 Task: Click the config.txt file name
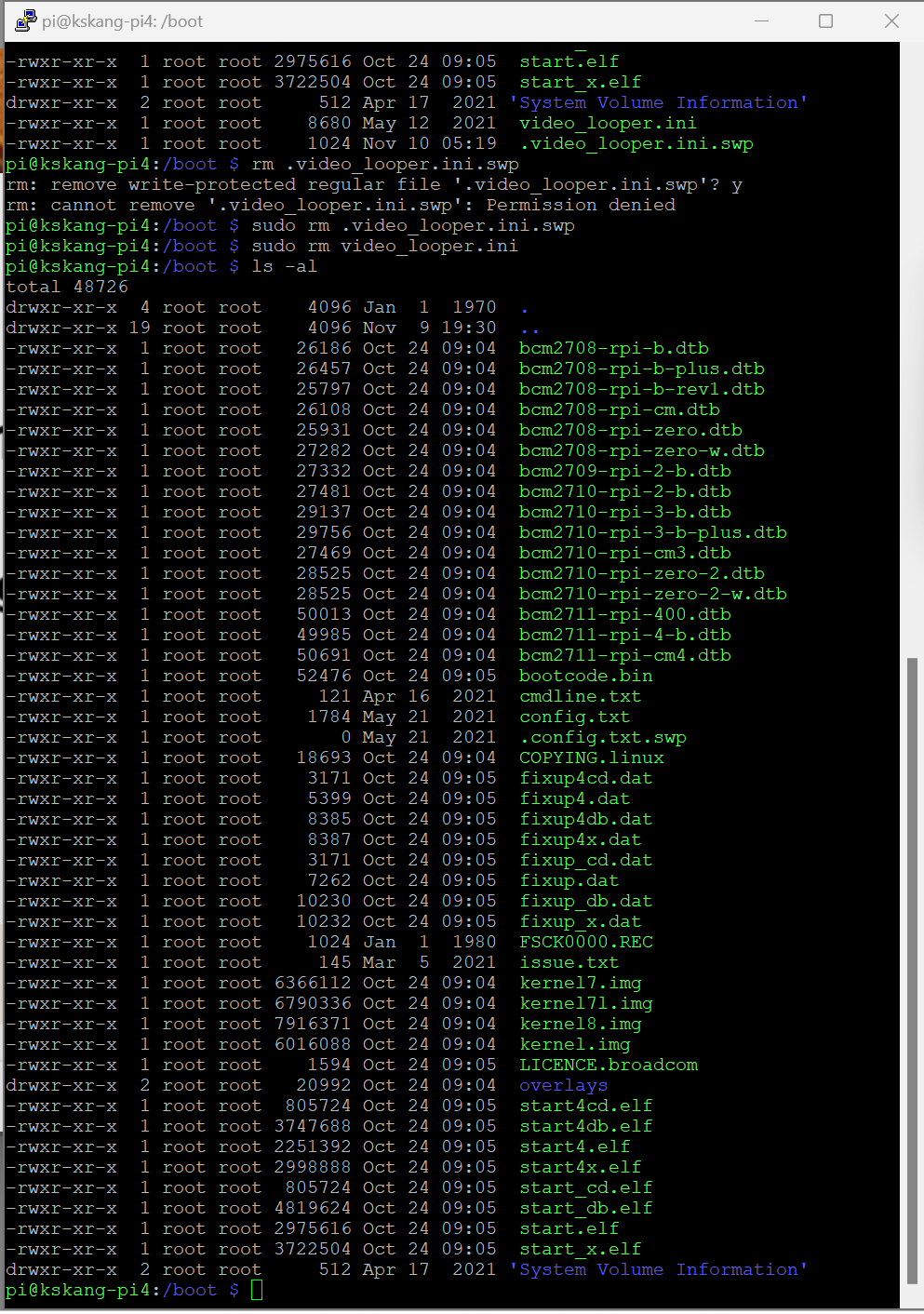pyautogui.click(x=574, y=717)
